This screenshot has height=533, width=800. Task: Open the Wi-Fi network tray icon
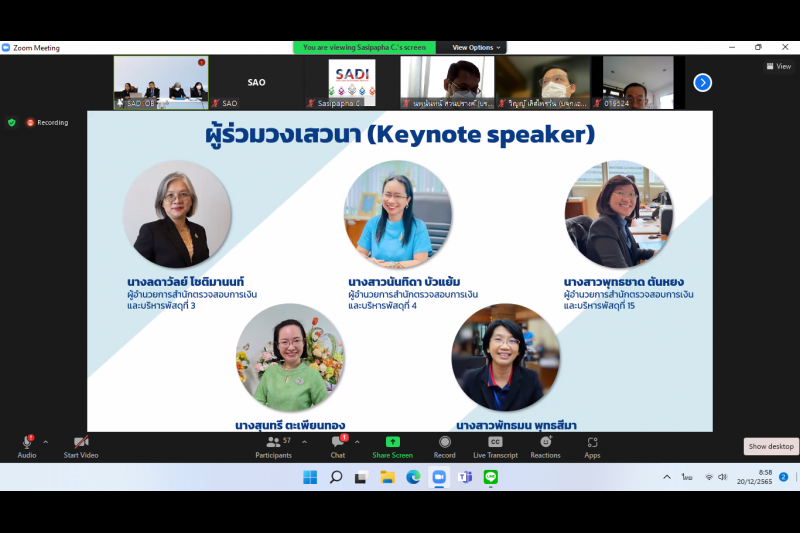click(x=709, y=477)
